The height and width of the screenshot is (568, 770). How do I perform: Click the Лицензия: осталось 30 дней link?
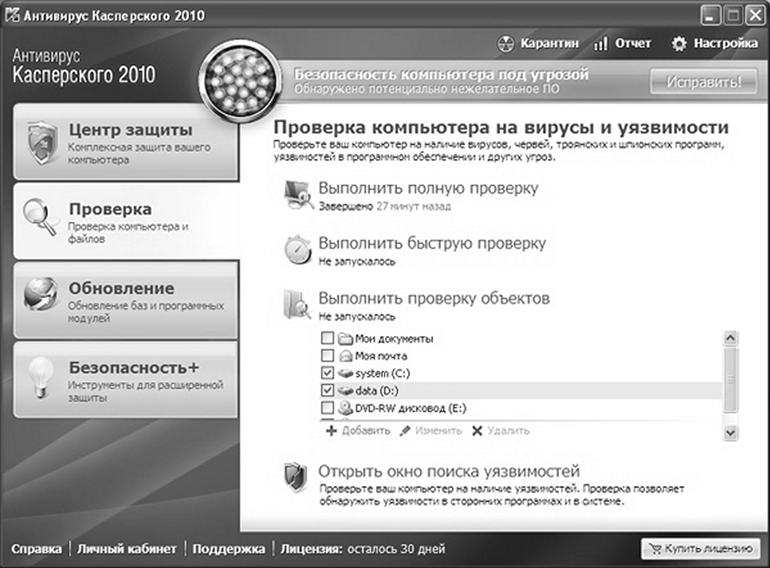click(x=363, y=549)
